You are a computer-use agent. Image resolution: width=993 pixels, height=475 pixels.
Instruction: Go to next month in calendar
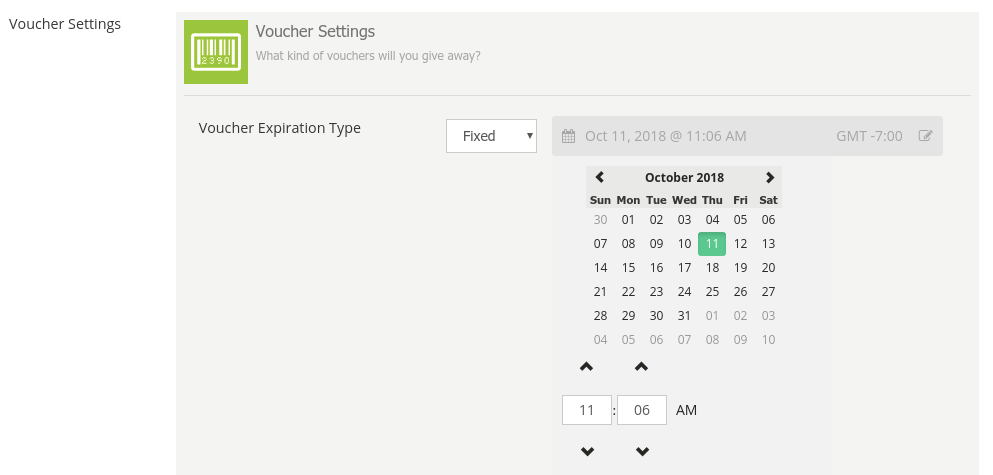tap(769, 177)
